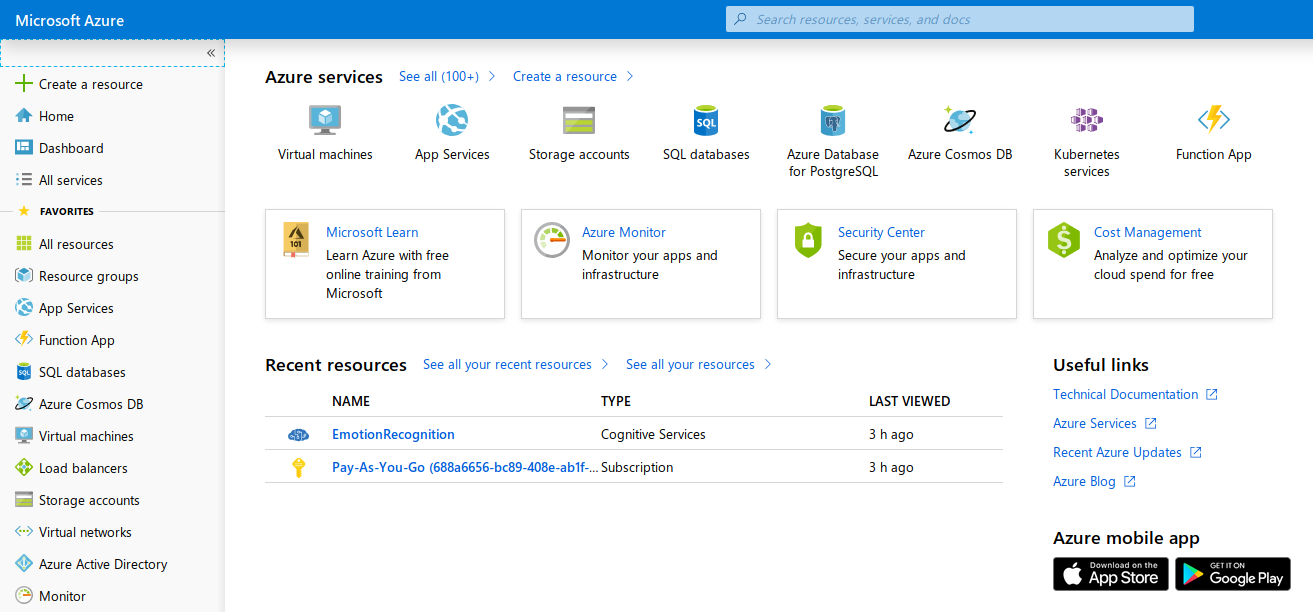
Task: Click the EmotionRecognition cognitive services icon
Action: click(x=298, y=435)
